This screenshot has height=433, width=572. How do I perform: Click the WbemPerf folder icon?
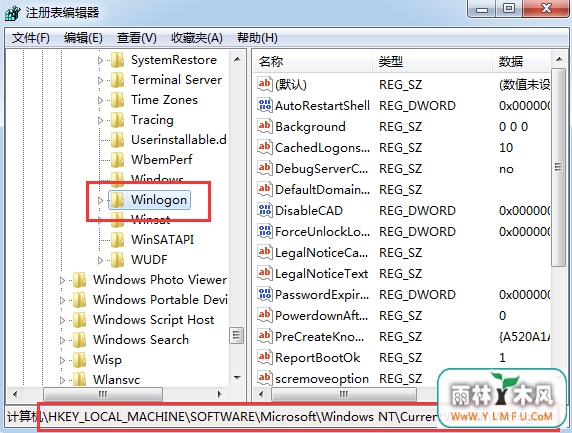[117, 160]
